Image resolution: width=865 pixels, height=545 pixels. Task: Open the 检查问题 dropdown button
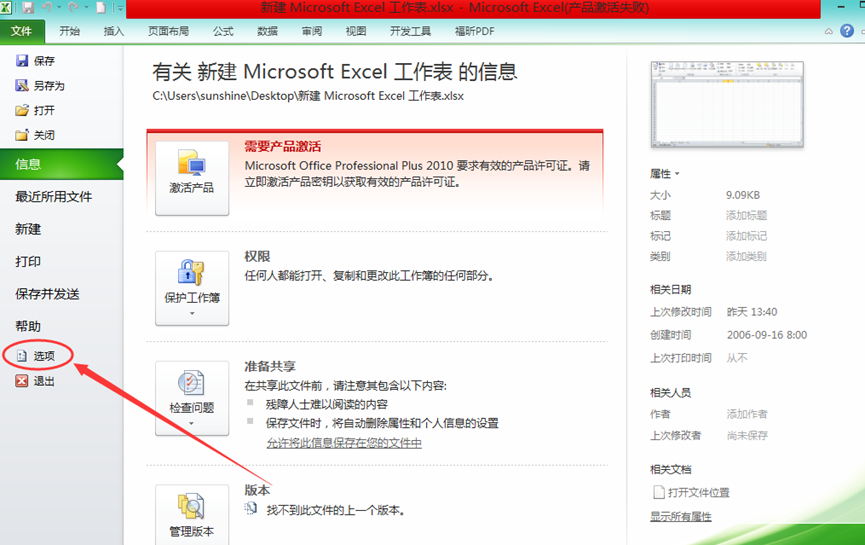coord(192,398)
